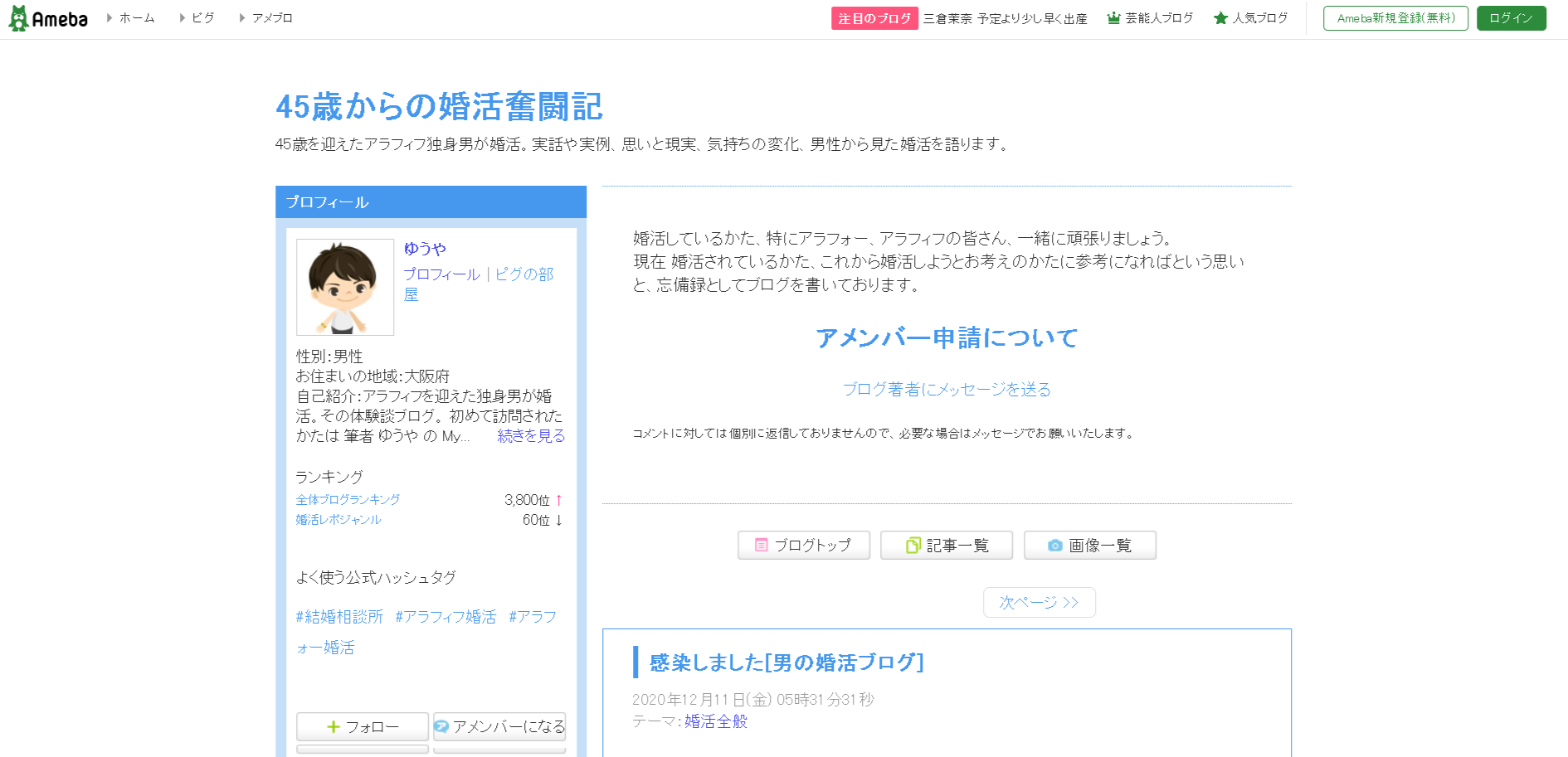The image size is (1568, 757).
Task: Open the ホーム menu item
Action: [137, 18]
